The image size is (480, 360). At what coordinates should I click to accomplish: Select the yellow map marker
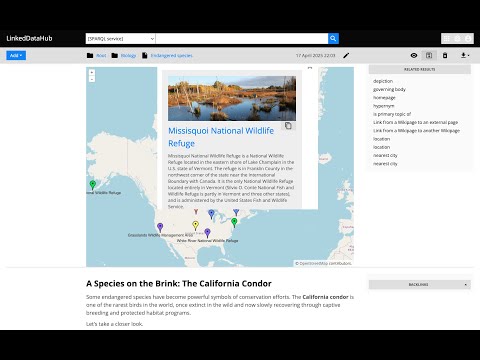(196, 225)
